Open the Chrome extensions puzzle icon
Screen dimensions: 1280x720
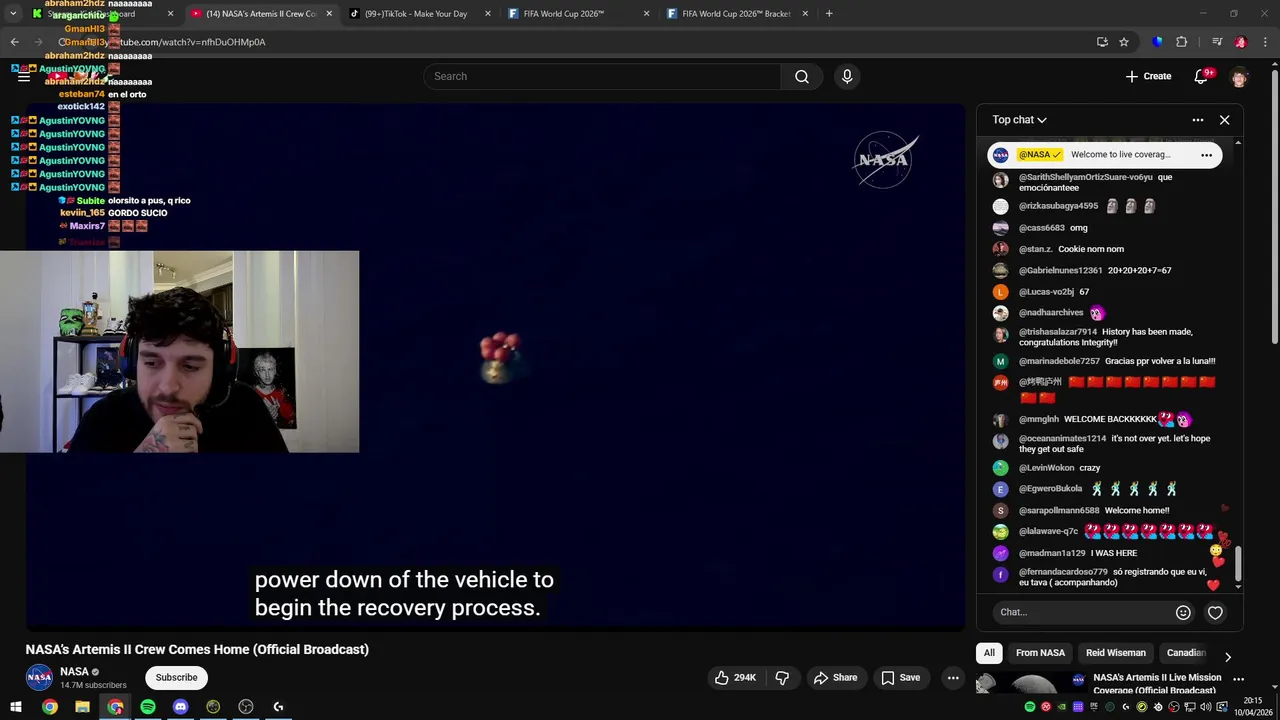point(1181,42)
